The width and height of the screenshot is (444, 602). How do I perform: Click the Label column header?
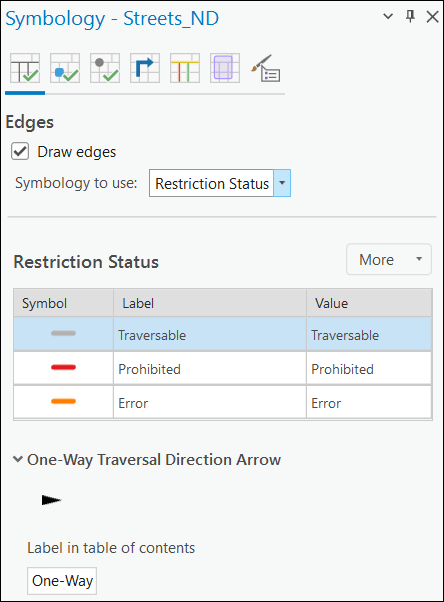[210, 303]
